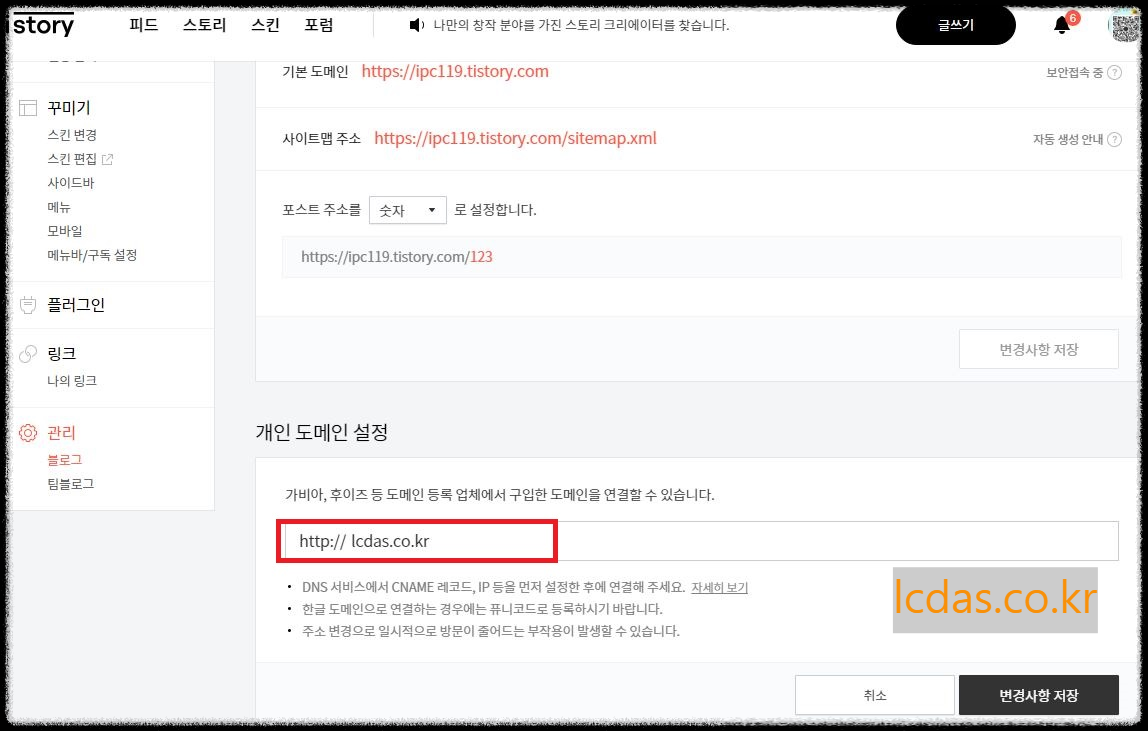Select 블로그 under 관리
This screenshot has height=731, width=1148.
(x=64, y=460)
